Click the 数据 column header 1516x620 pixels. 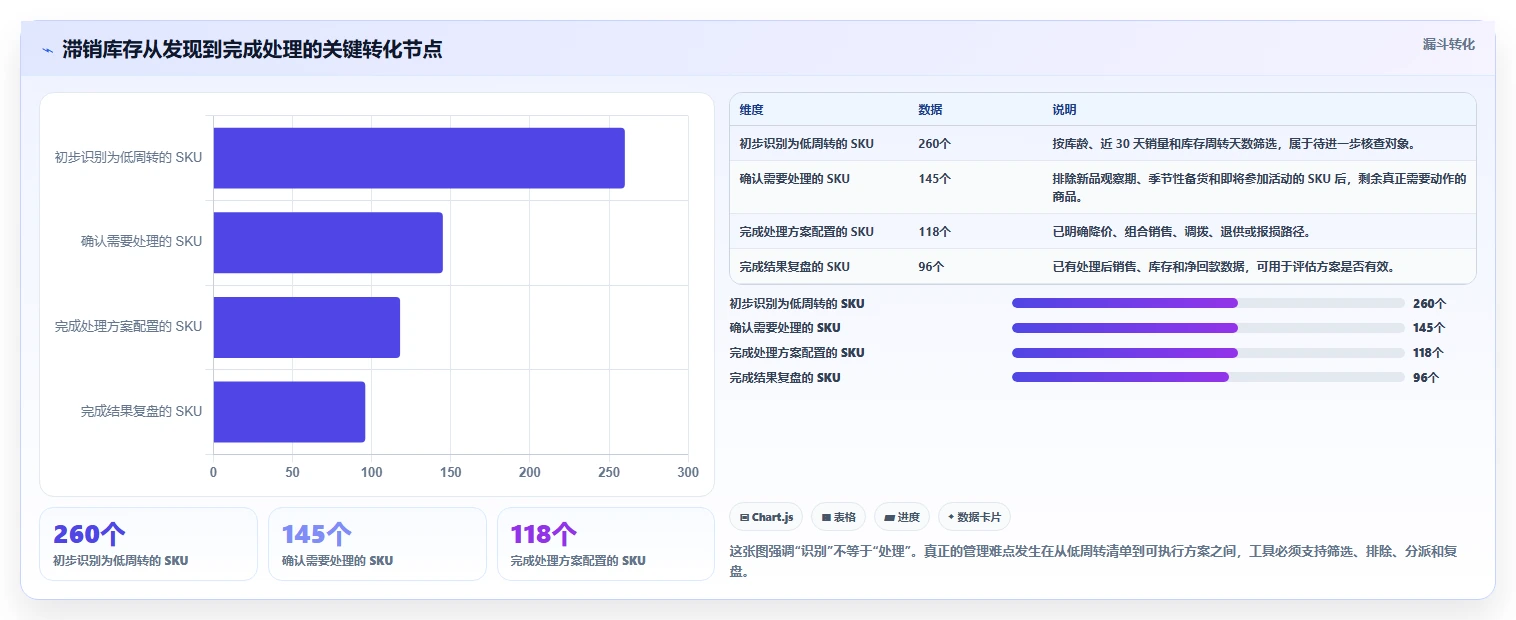930,110
